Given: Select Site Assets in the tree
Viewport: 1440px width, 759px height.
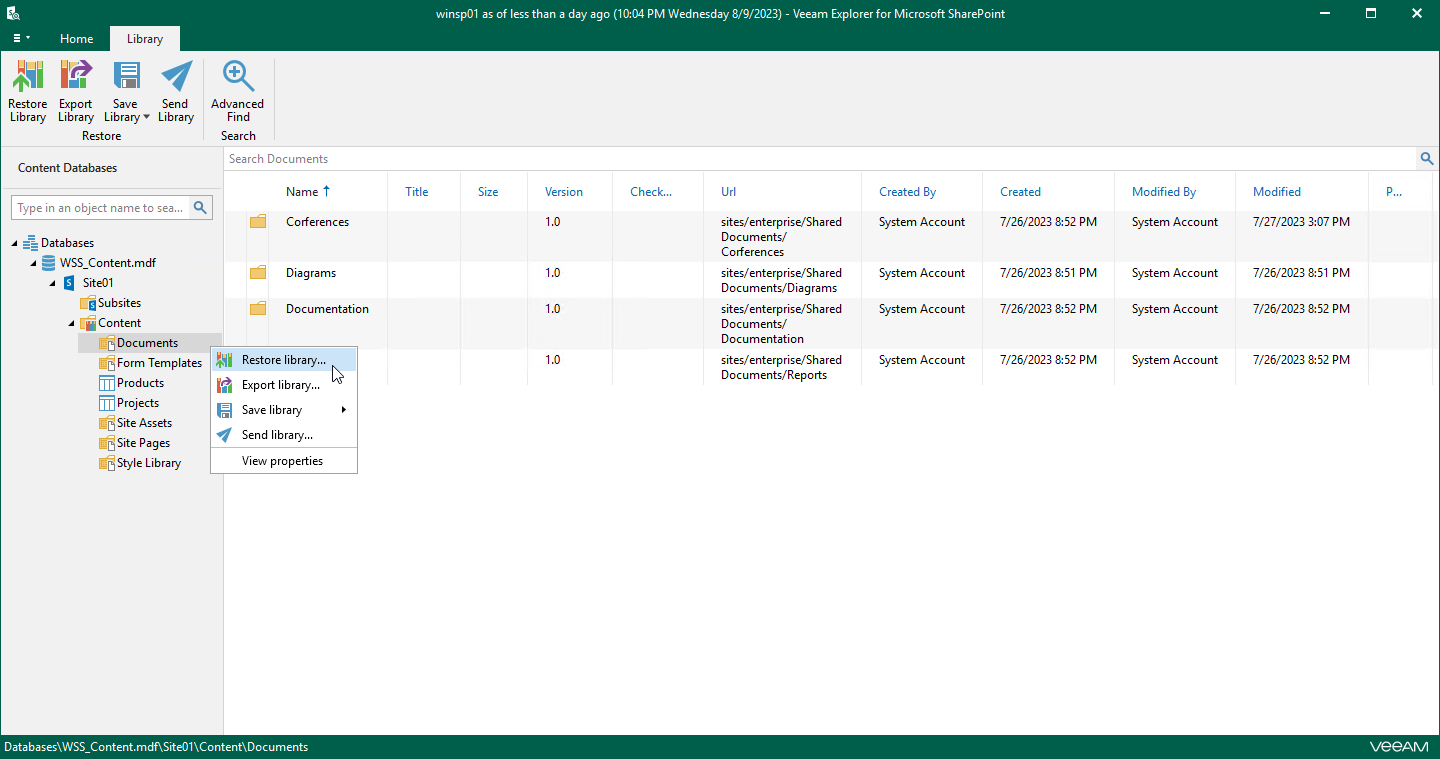Looking at the screenshot, I should [143, 422].
